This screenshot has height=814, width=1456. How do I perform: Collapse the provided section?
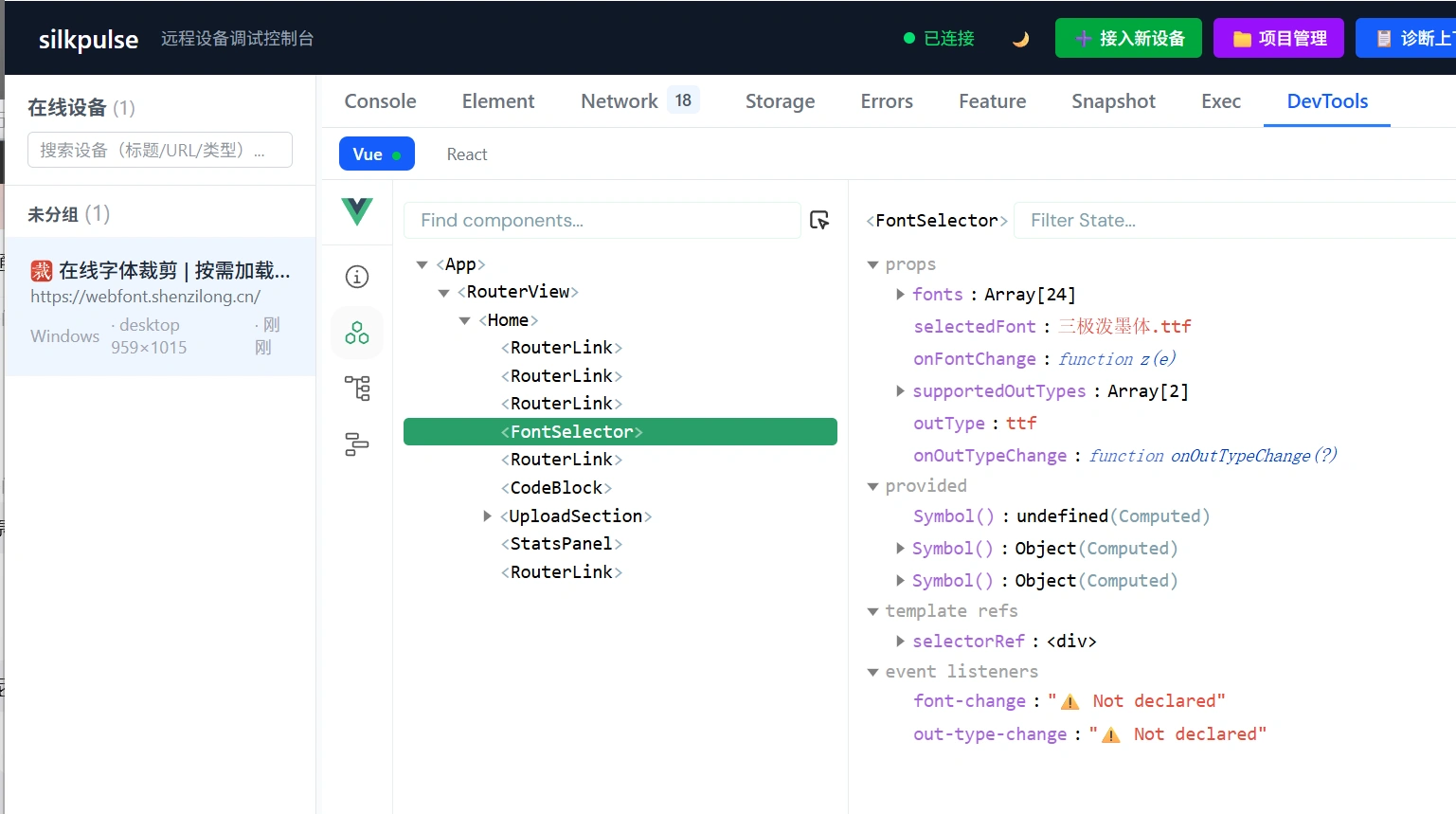pyautogui.click(x=873, y=486)
